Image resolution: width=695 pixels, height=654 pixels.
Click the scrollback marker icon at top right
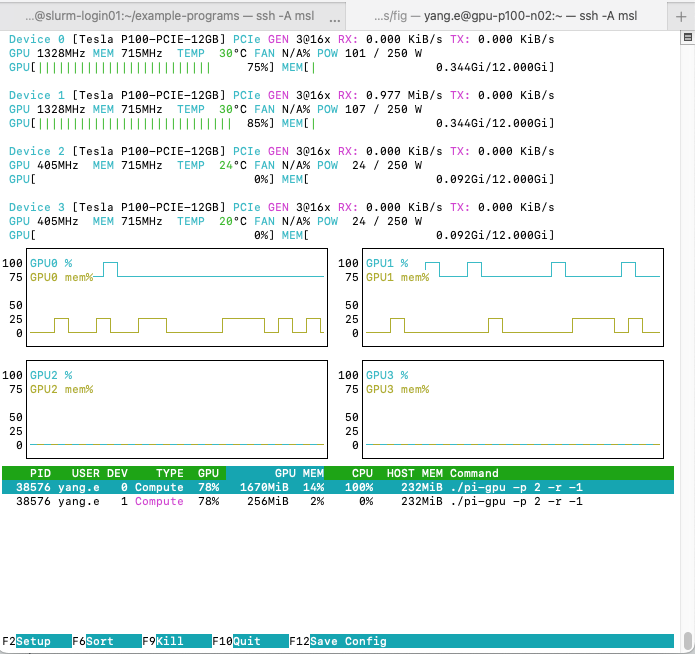point(687,38)
